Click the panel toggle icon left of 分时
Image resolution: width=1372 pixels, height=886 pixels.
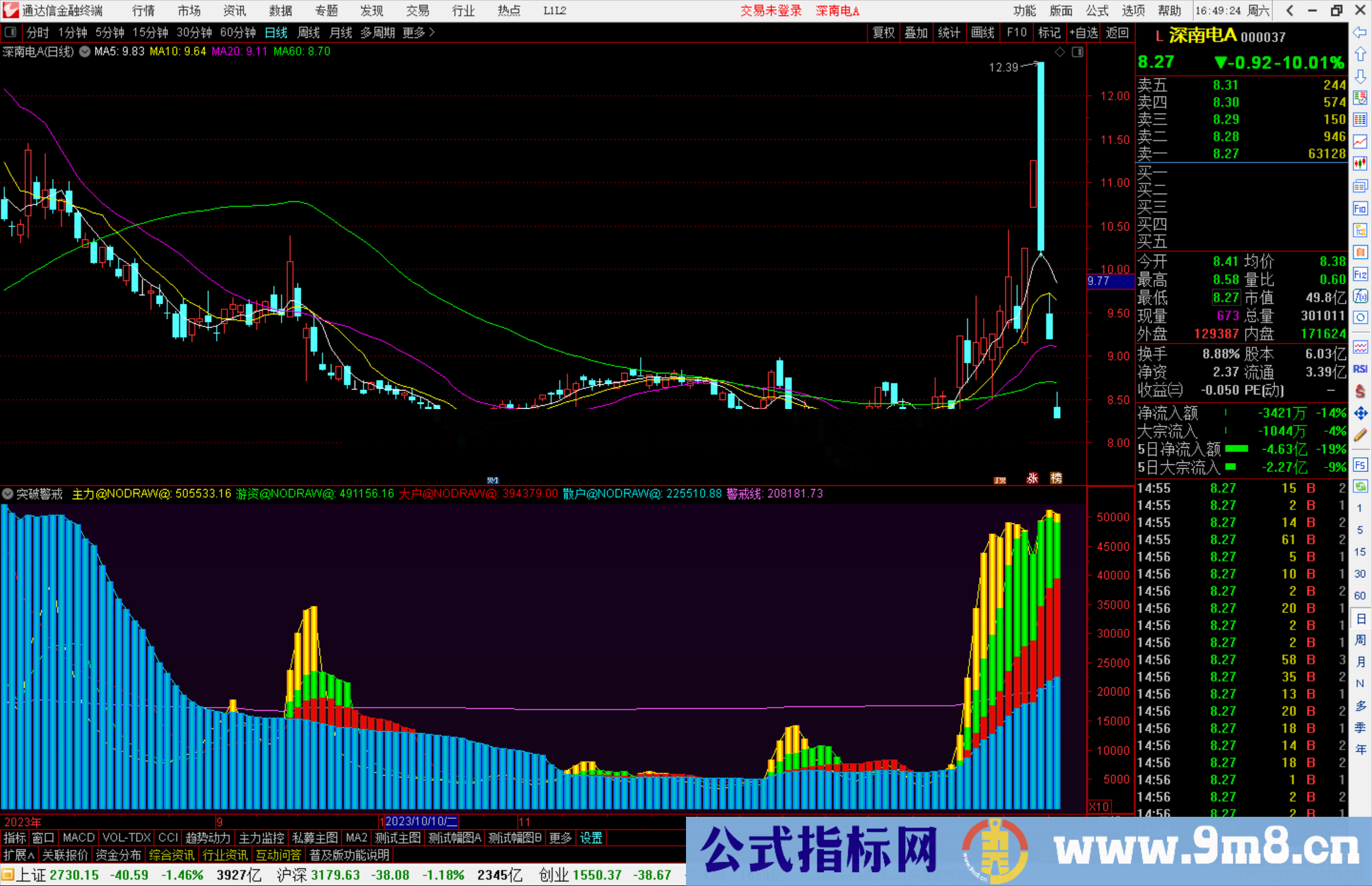click(10, 32)
